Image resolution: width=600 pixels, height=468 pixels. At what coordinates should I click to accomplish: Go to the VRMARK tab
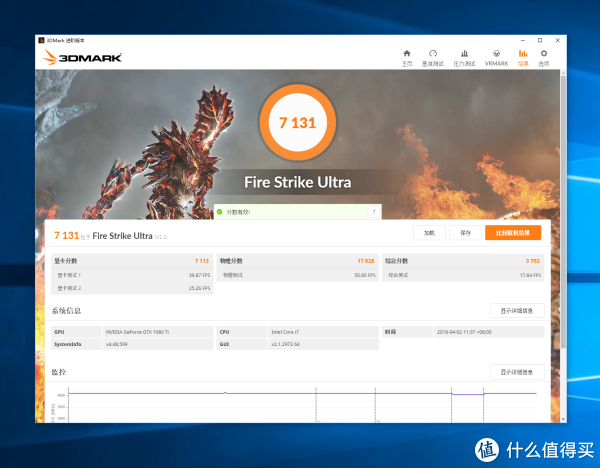(x=496, y=58)
